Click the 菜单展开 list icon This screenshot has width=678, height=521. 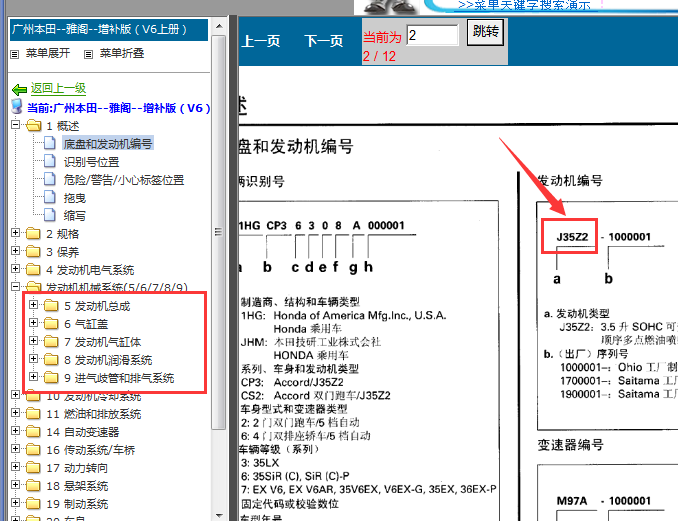tap(15, 54)
